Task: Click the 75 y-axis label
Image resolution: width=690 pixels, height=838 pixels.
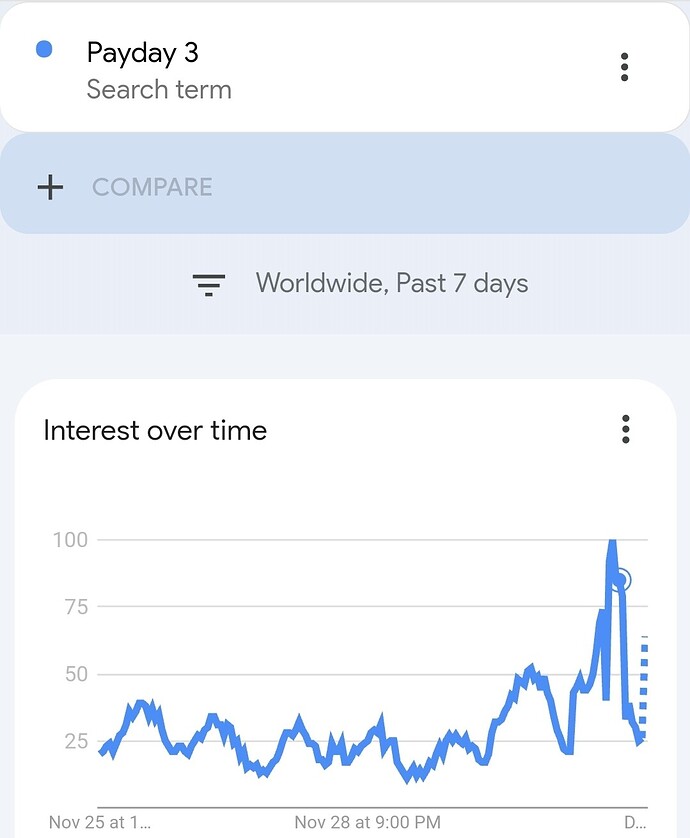Action: pyautogui.click(x=76, y=607)
